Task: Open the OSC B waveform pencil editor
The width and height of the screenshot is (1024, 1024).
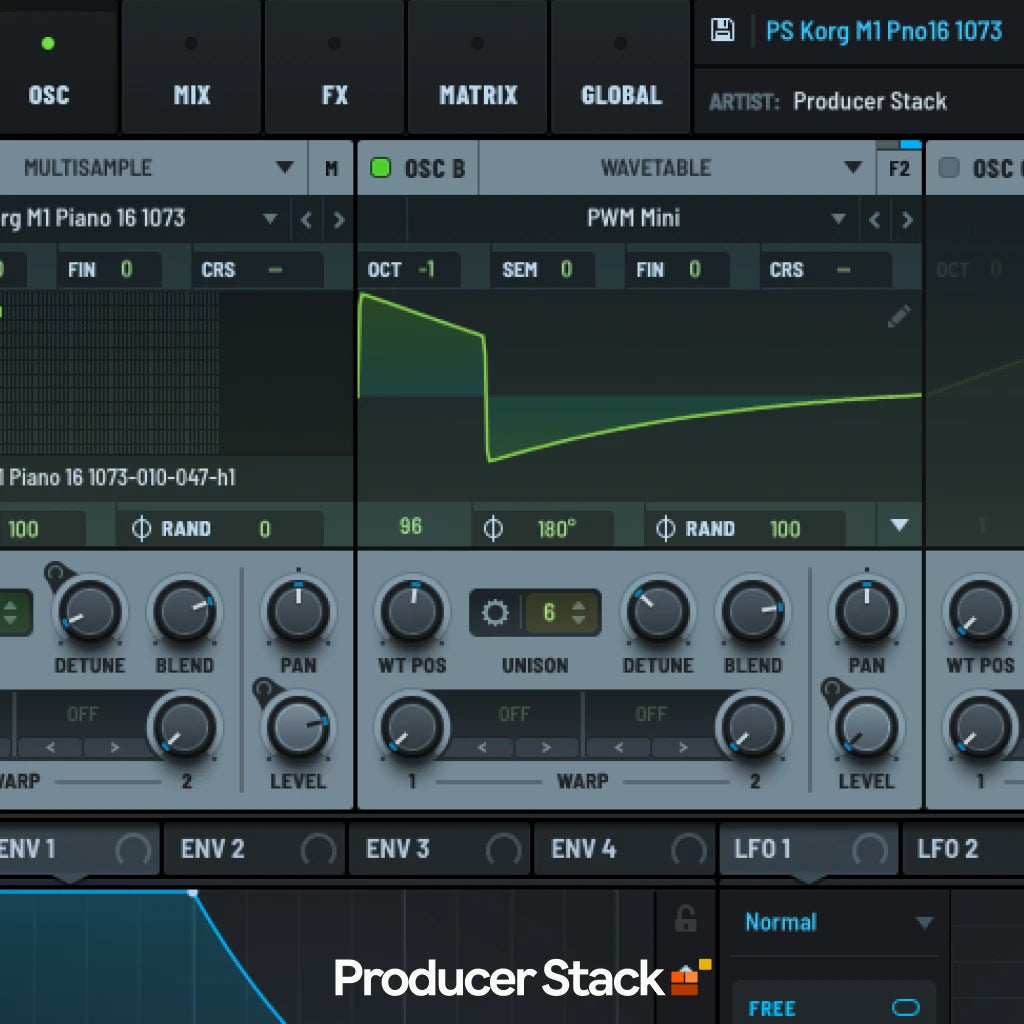Action: pos(899,316)
